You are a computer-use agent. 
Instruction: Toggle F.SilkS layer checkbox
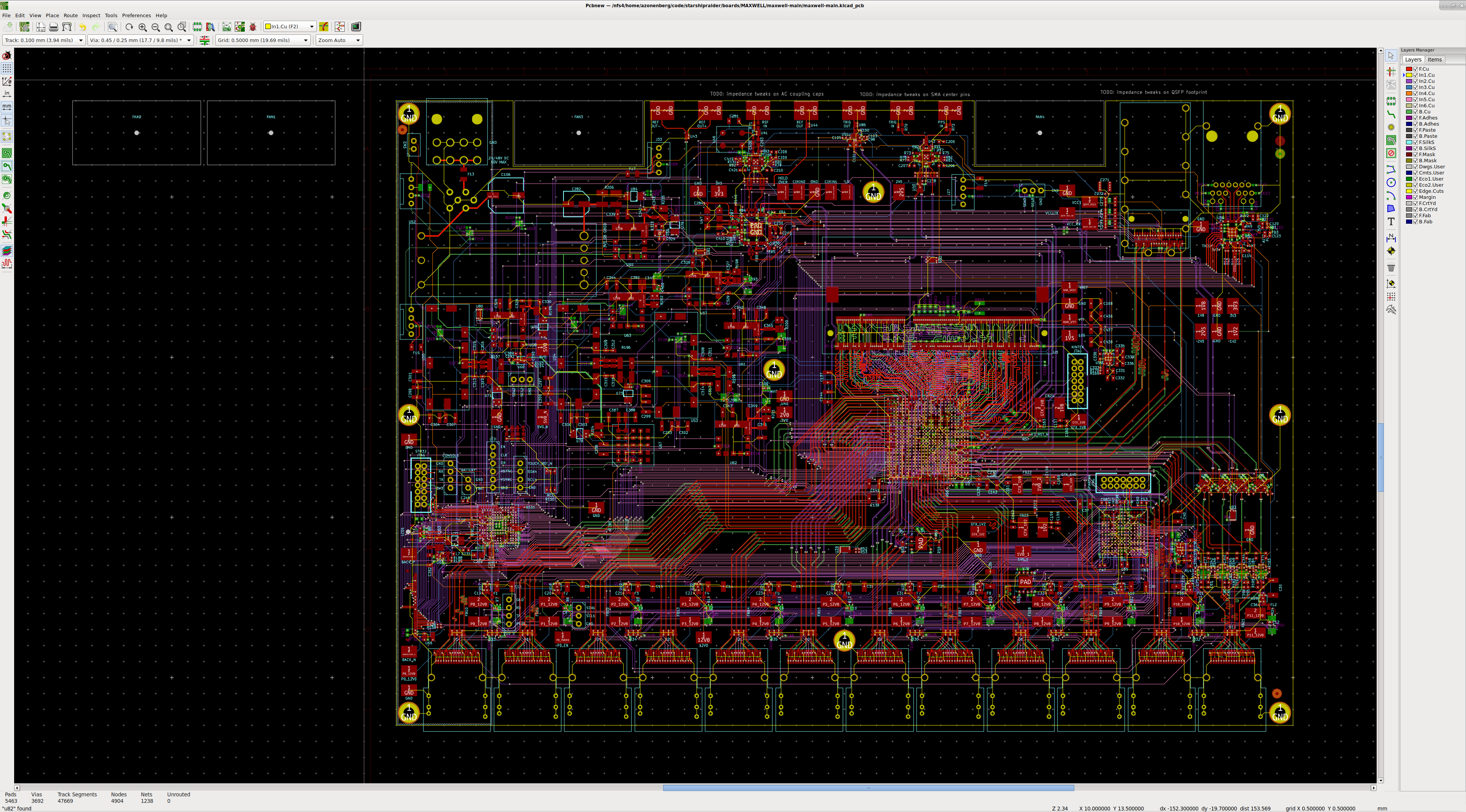[1415, 142]
